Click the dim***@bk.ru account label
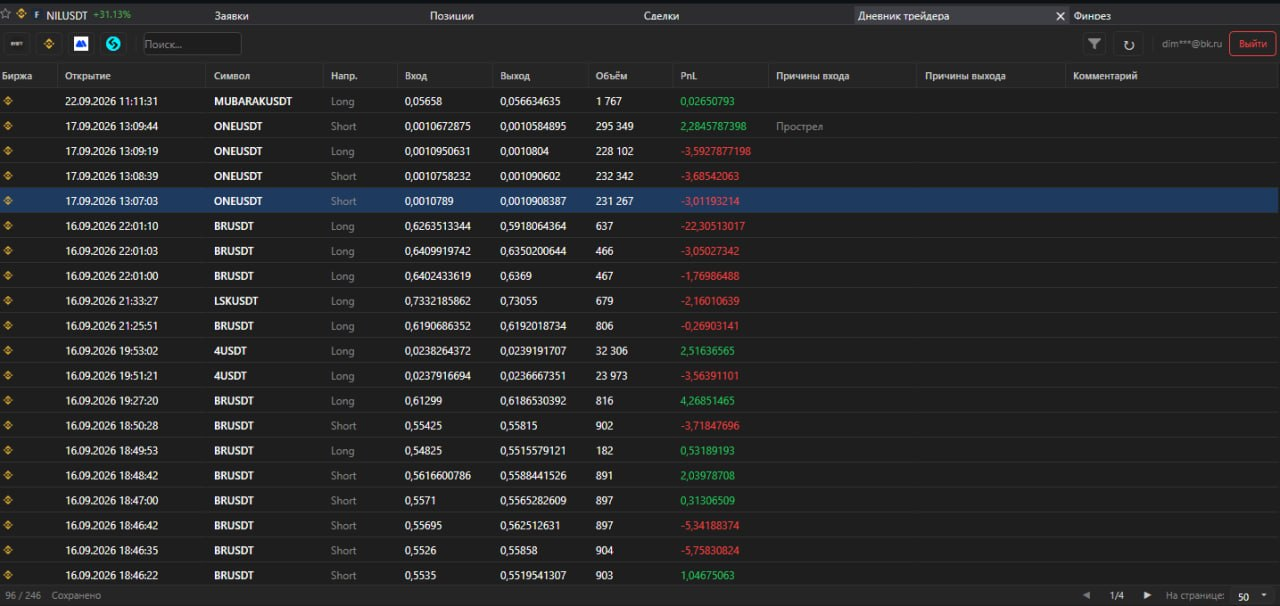Image resolution: width=1280 pixels, height=606 pixels. pos(1192,44)
